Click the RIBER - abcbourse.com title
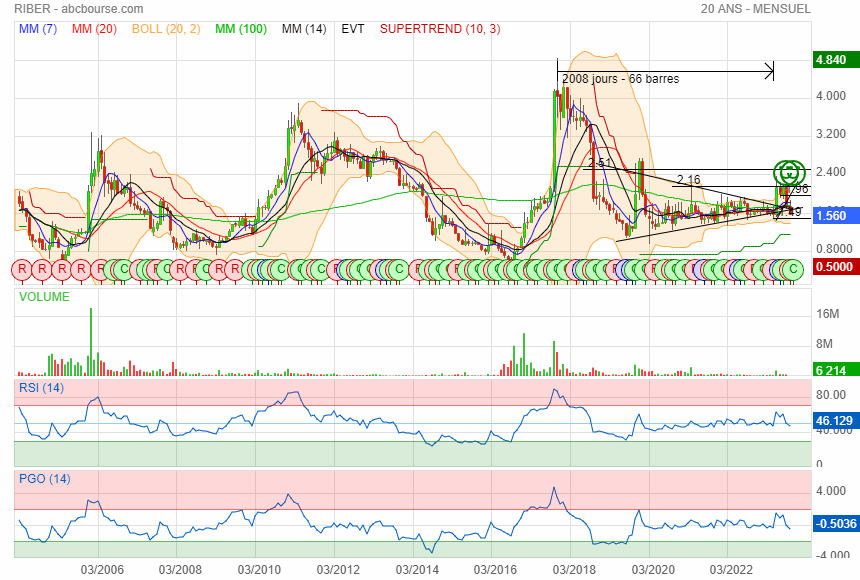Screen dimensions: 860x580 click(x=78, y=9)
